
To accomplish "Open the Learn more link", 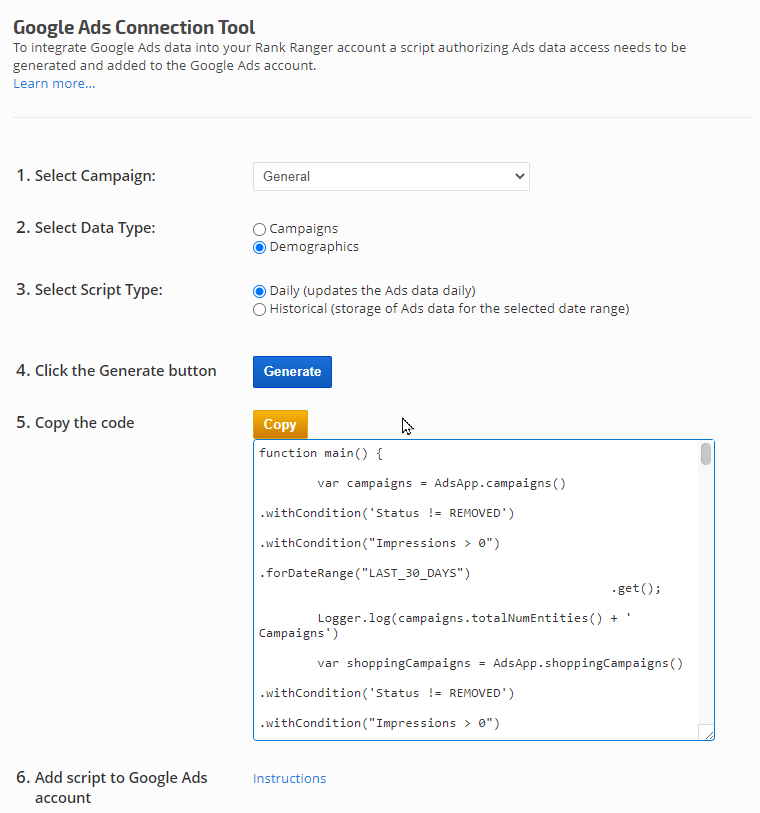I will point(54,83).
